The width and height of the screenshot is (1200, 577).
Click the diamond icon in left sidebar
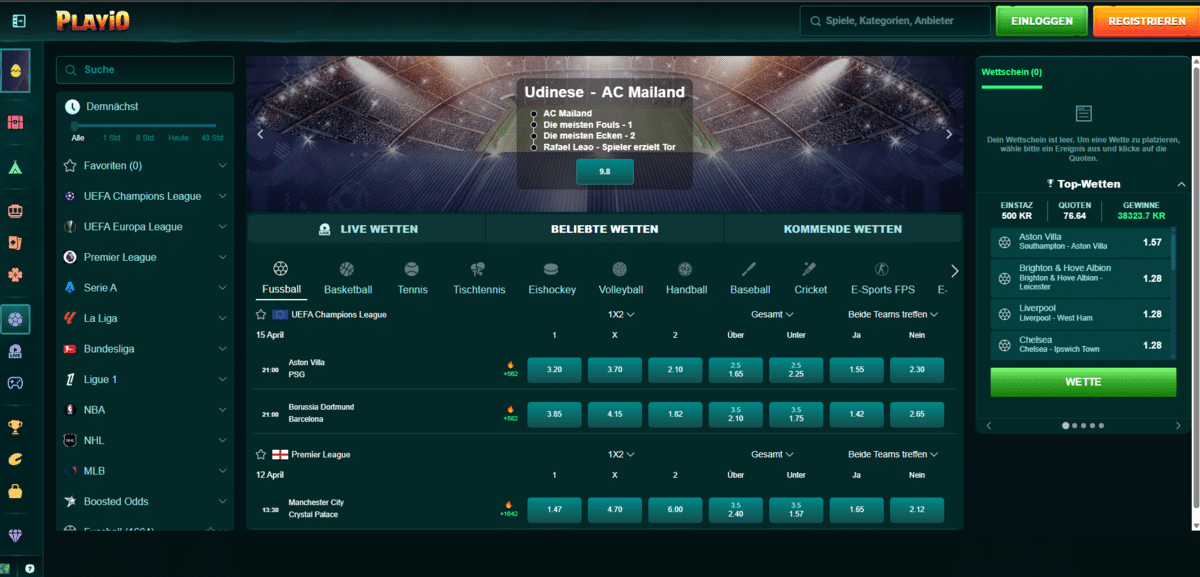pos(15,535)
